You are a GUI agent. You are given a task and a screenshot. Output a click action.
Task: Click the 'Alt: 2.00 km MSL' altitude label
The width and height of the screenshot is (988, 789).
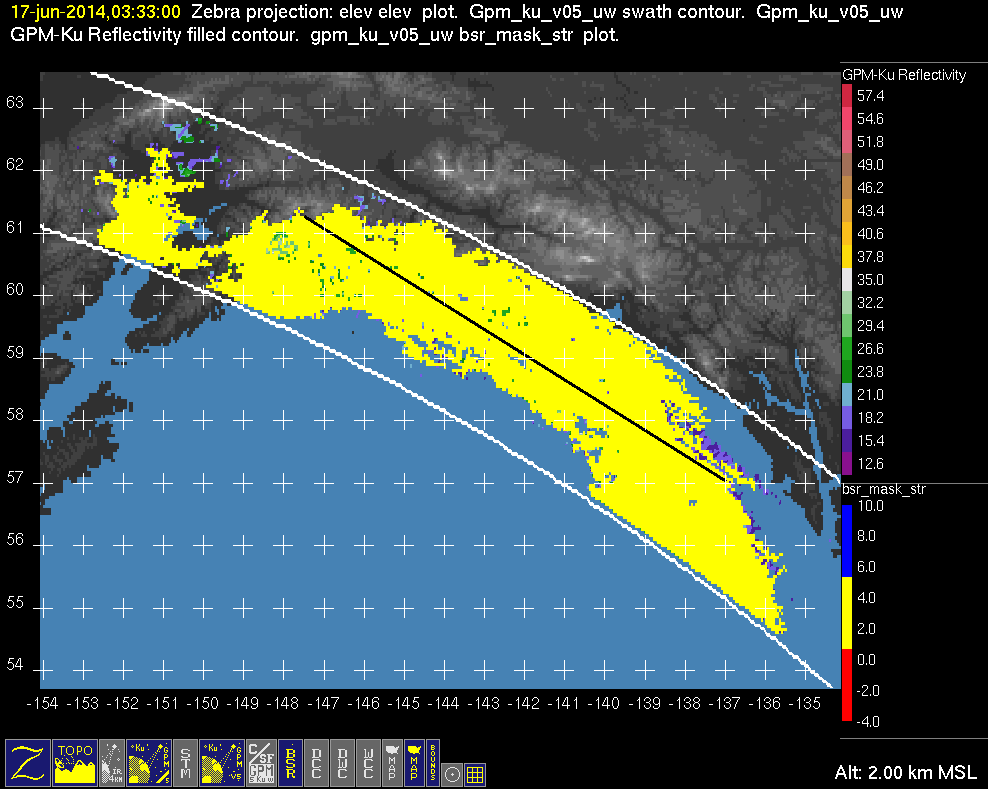(x=905, y=773)
